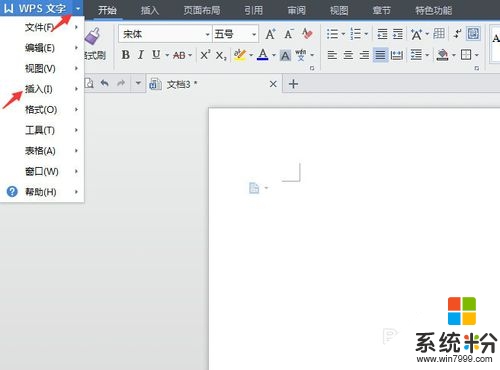500x370 pixels.
Task: Switch to the 审阅 ribbon tab
Action: (297, 10)
